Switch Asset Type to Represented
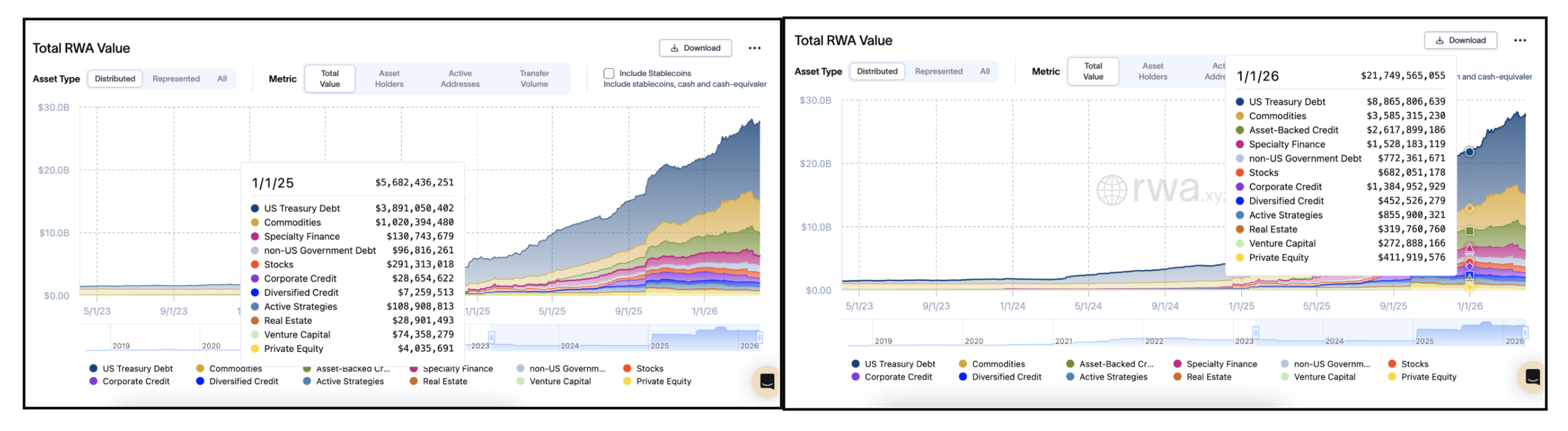Screen dimensions: 1568x431 [176, 78]
